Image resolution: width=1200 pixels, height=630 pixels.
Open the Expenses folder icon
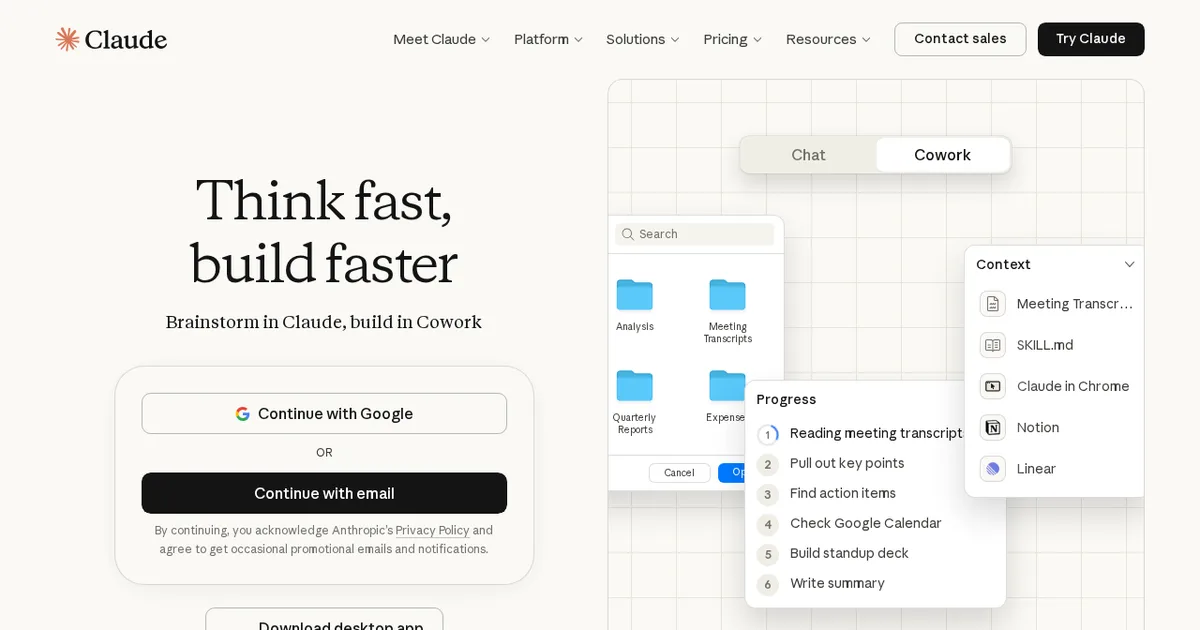(x=727, y=386)
